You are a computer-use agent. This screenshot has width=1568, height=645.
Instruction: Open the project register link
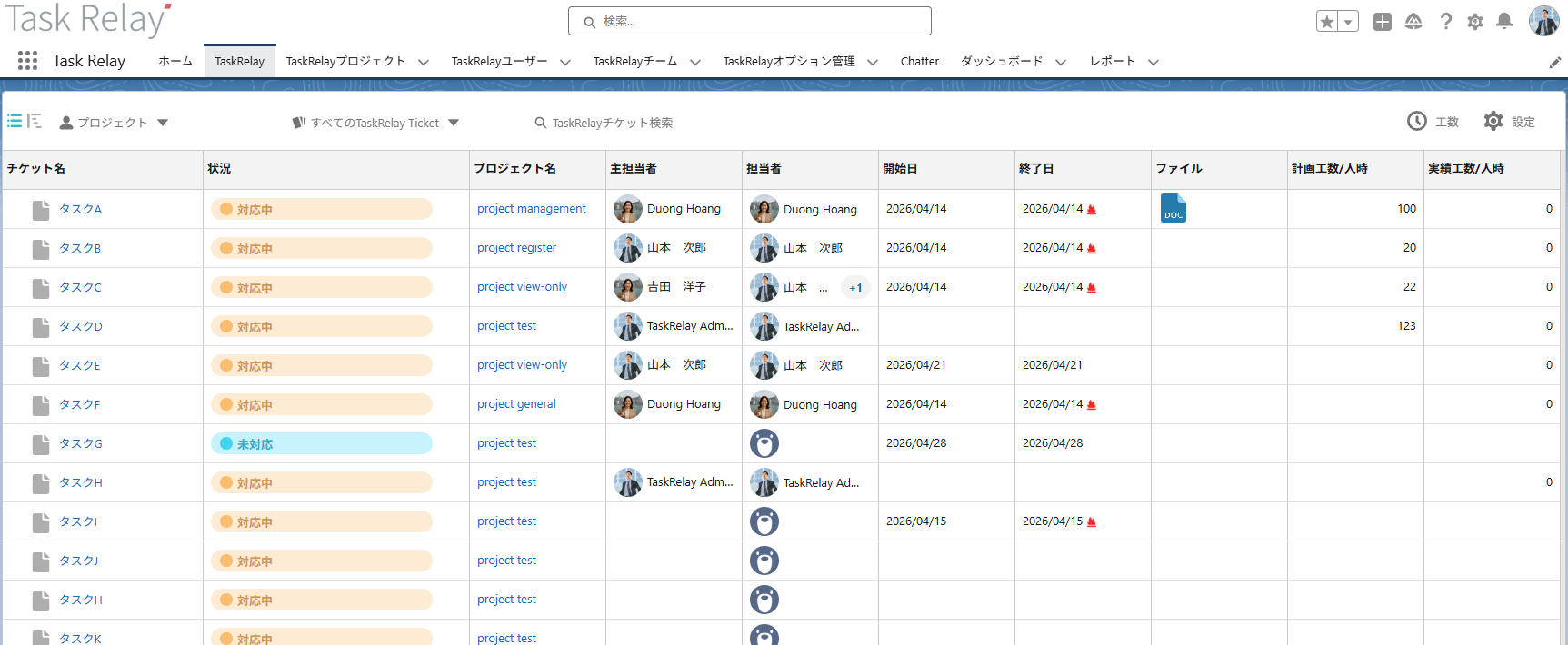pos(516,248)
